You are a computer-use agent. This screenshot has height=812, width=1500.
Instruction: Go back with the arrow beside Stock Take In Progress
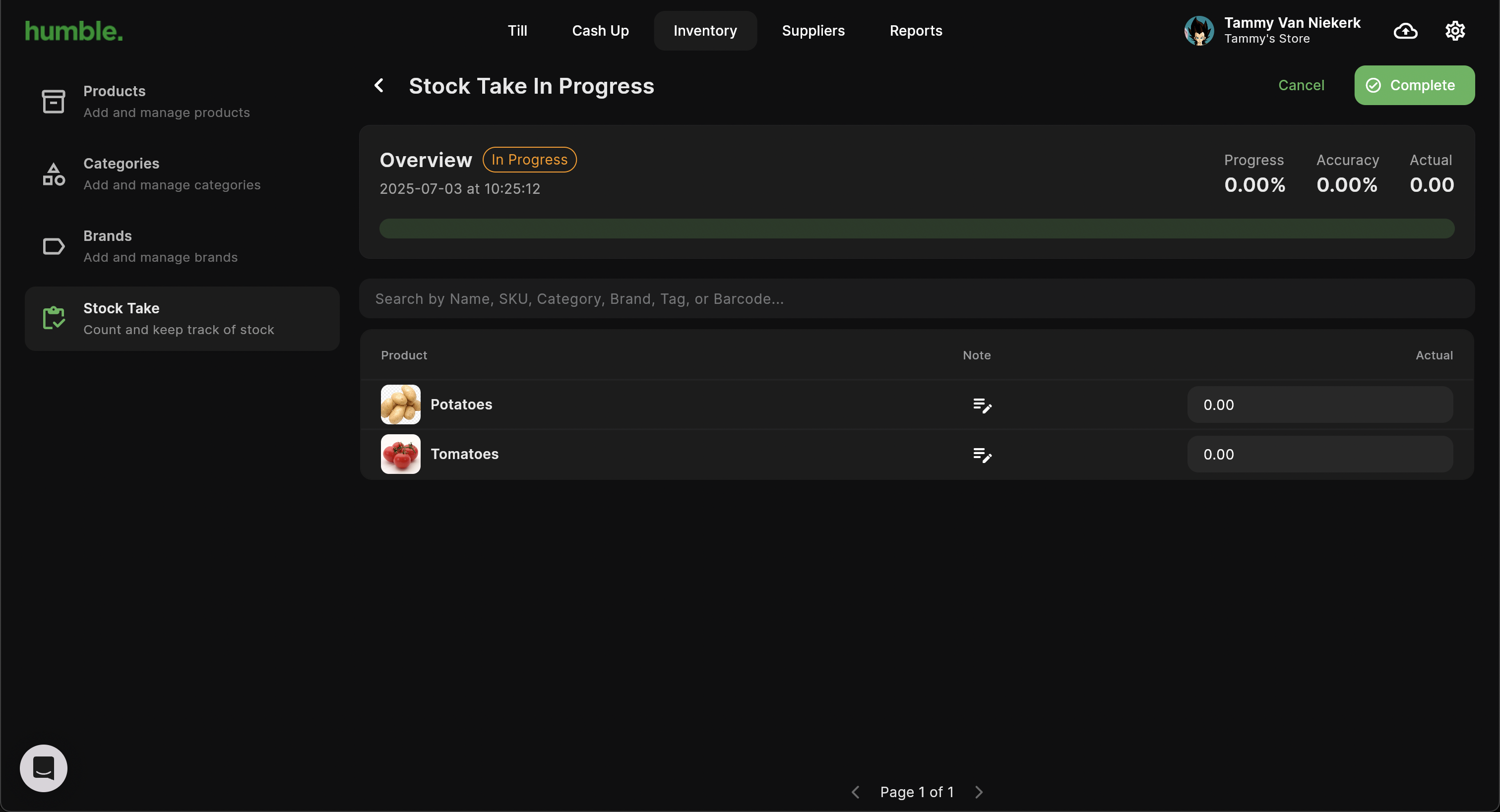[x=379, y=86]
